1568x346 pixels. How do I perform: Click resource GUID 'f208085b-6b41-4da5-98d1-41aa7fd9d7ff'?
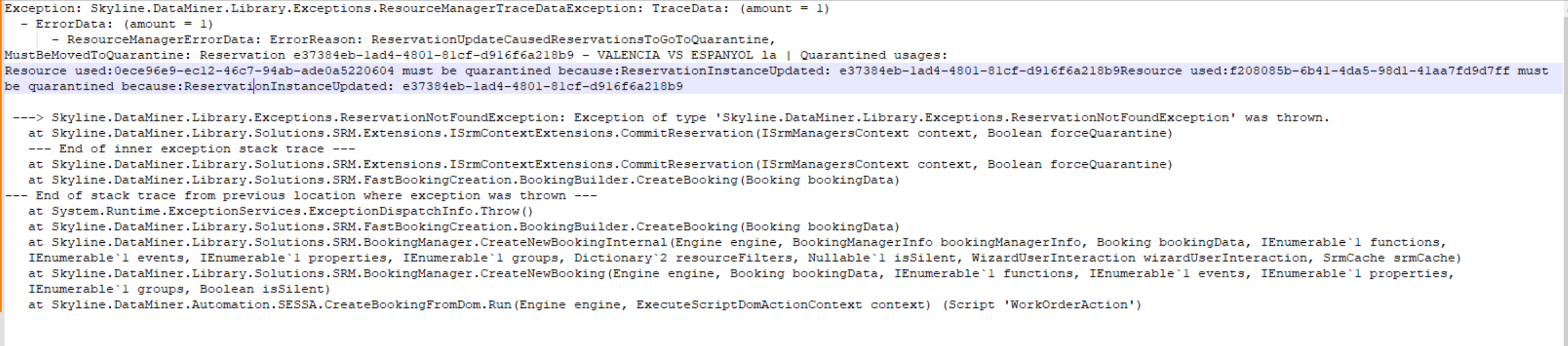coord(1370,71)
